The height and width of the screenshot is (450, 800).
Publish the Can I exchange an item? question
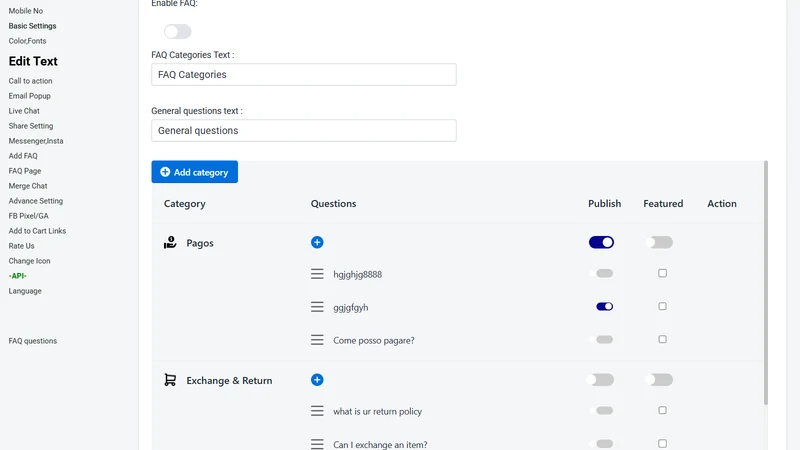602,444
